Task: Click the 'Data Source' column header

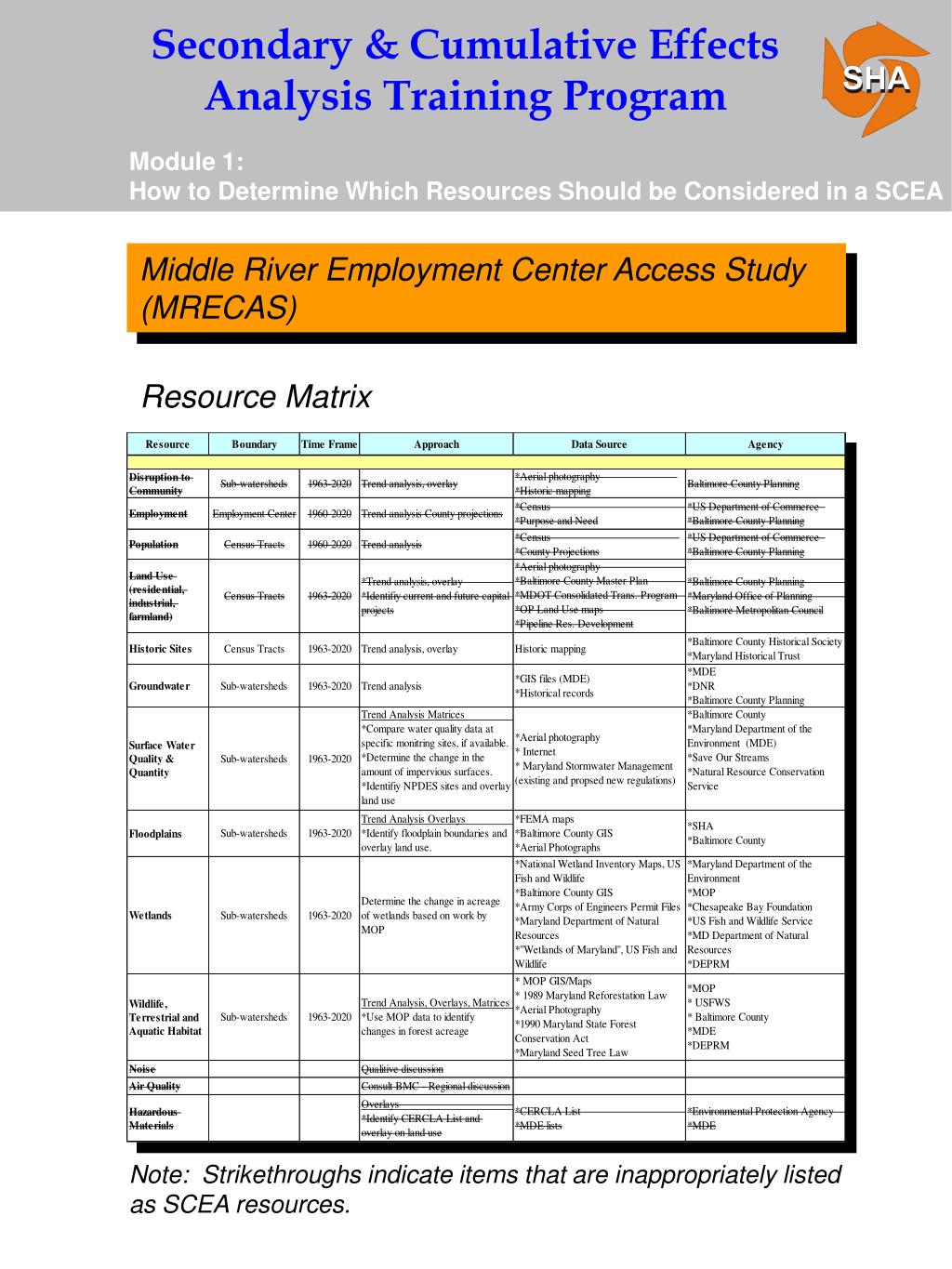Action: [x=599, y=444]
